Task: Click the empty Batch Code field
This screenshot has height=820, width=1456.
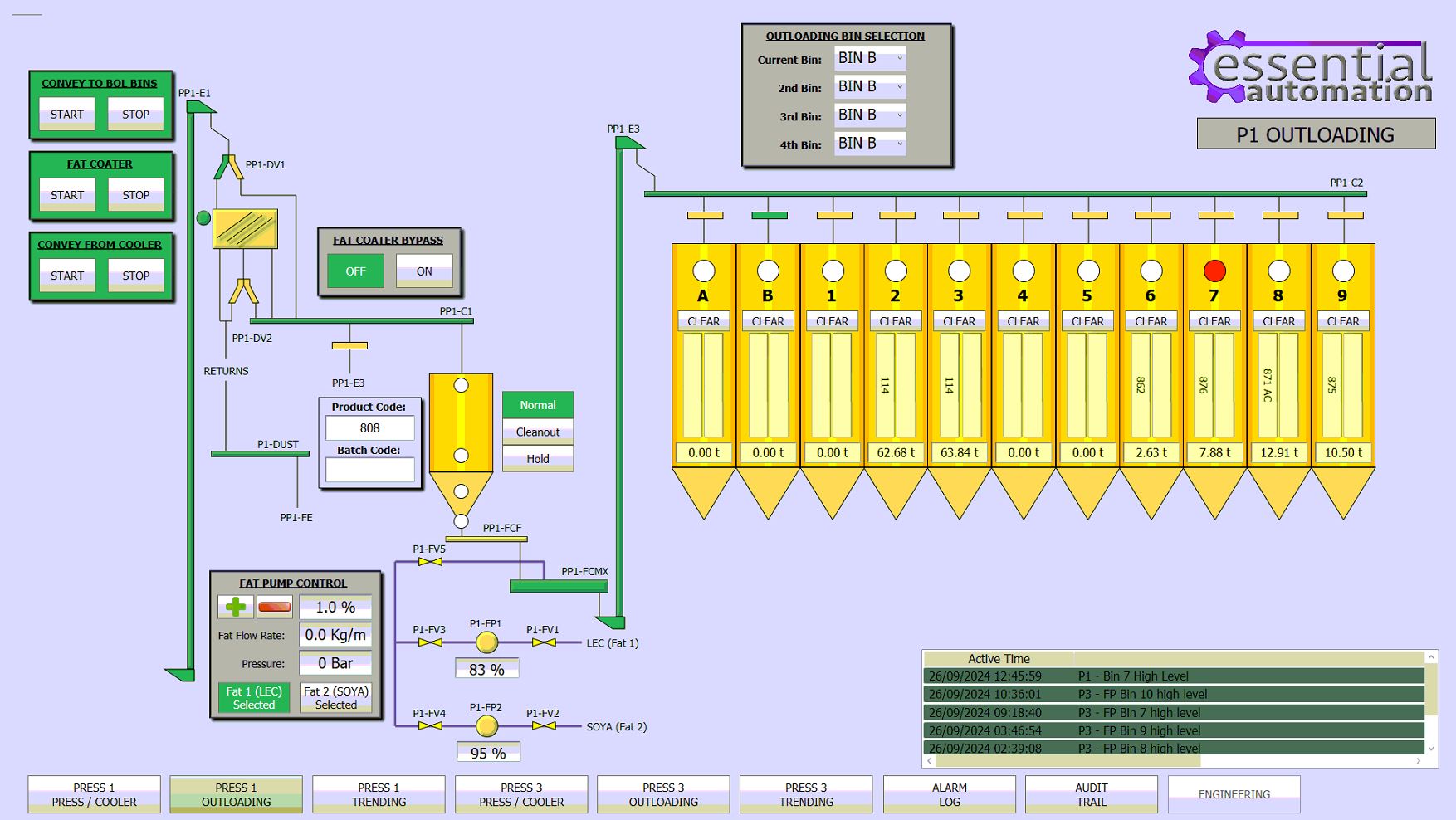Action: click(x=370, y=470)
